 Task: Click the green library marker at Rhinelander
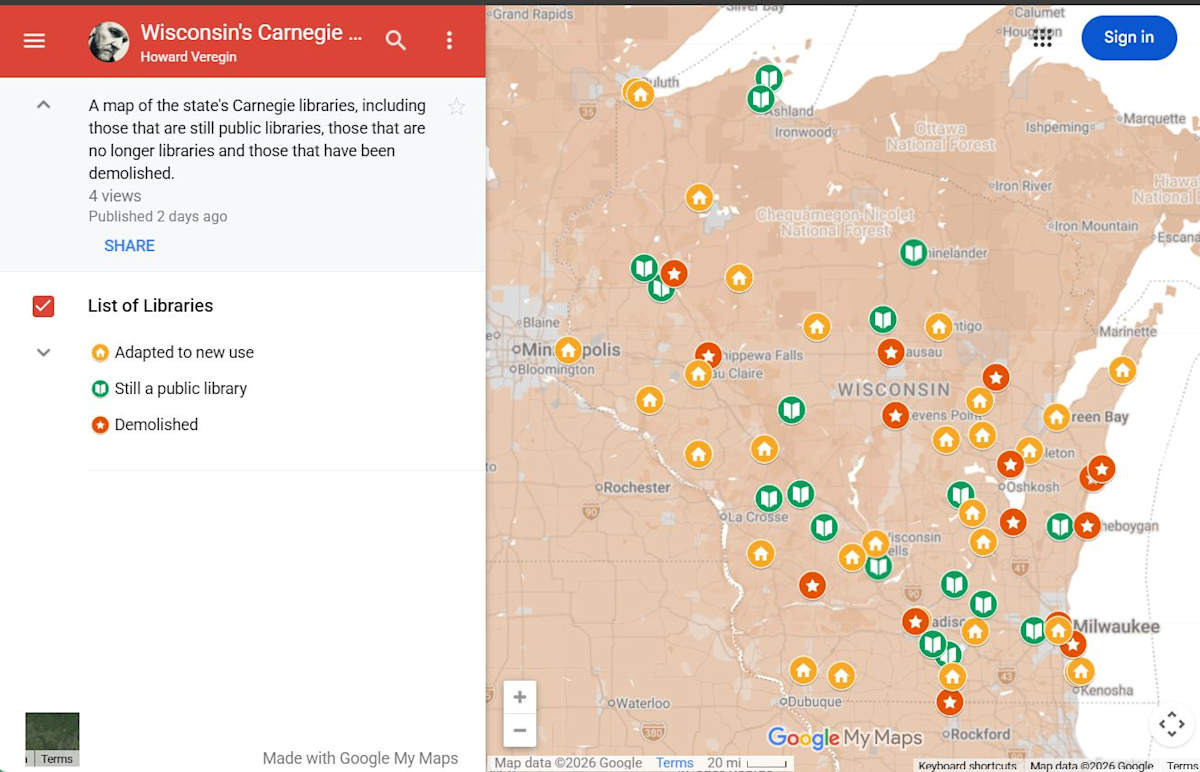click(x=913, y=252)
